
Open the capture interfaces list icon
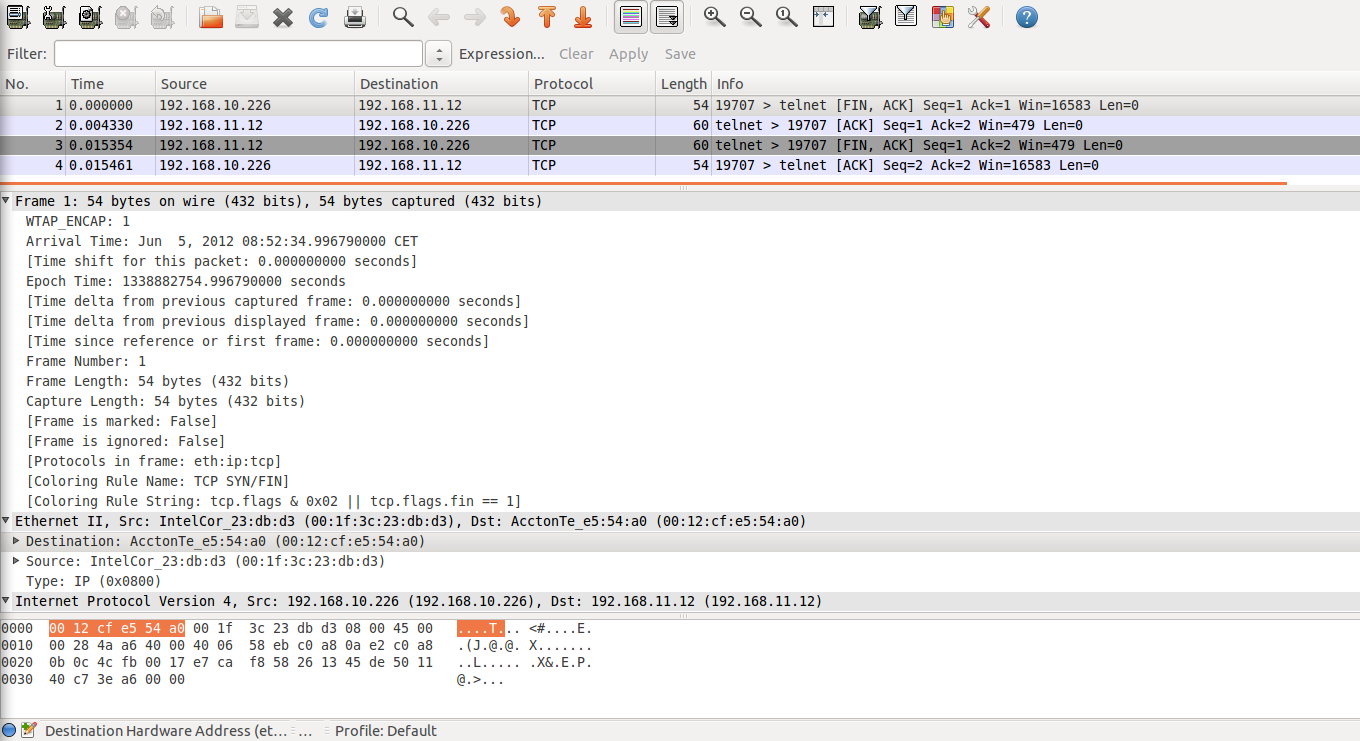pyautogui.click(x=18, y=17)
